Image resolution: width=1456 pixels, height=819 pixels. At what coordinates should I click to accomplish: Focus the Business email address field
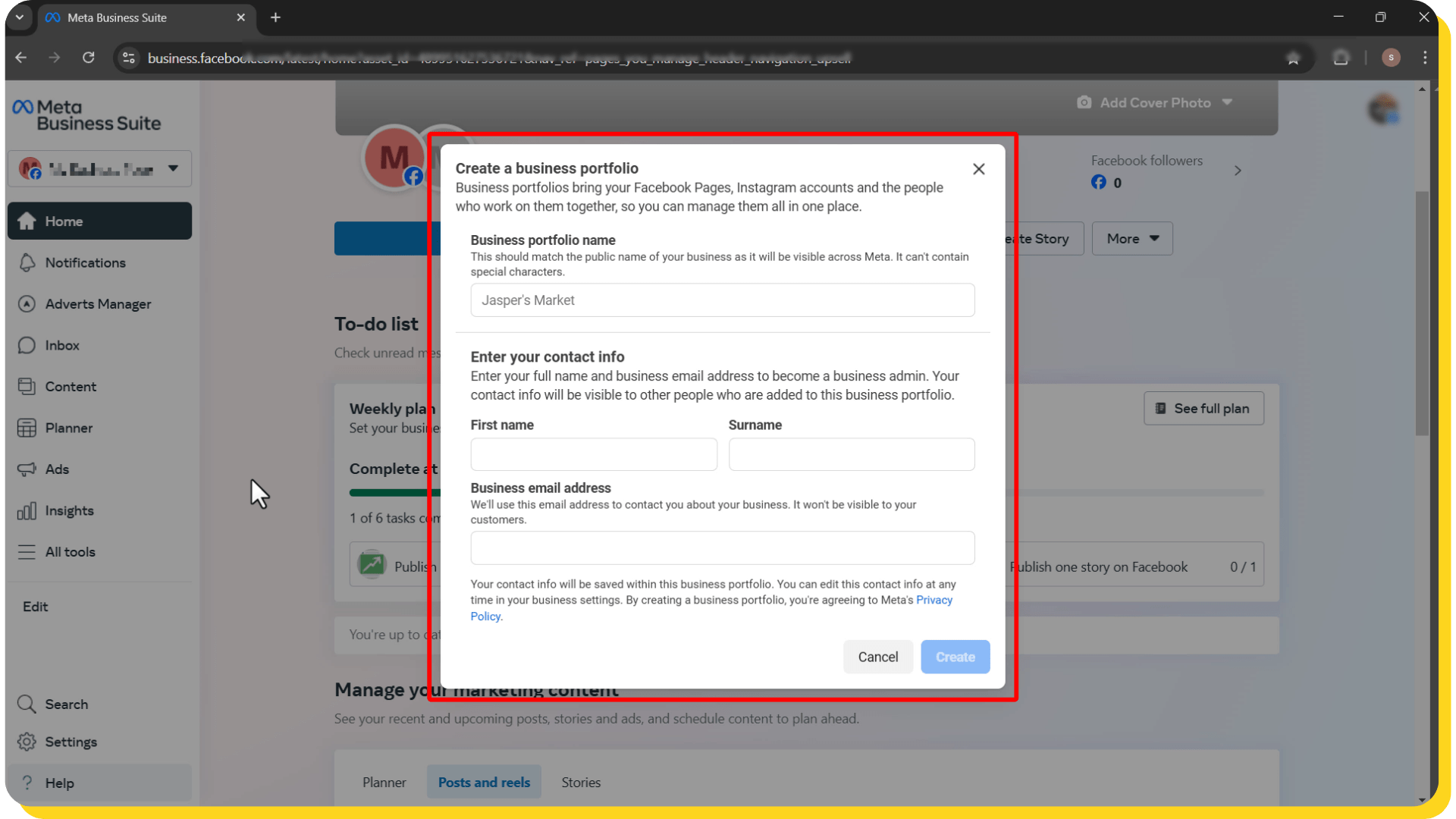coord(722,548)
